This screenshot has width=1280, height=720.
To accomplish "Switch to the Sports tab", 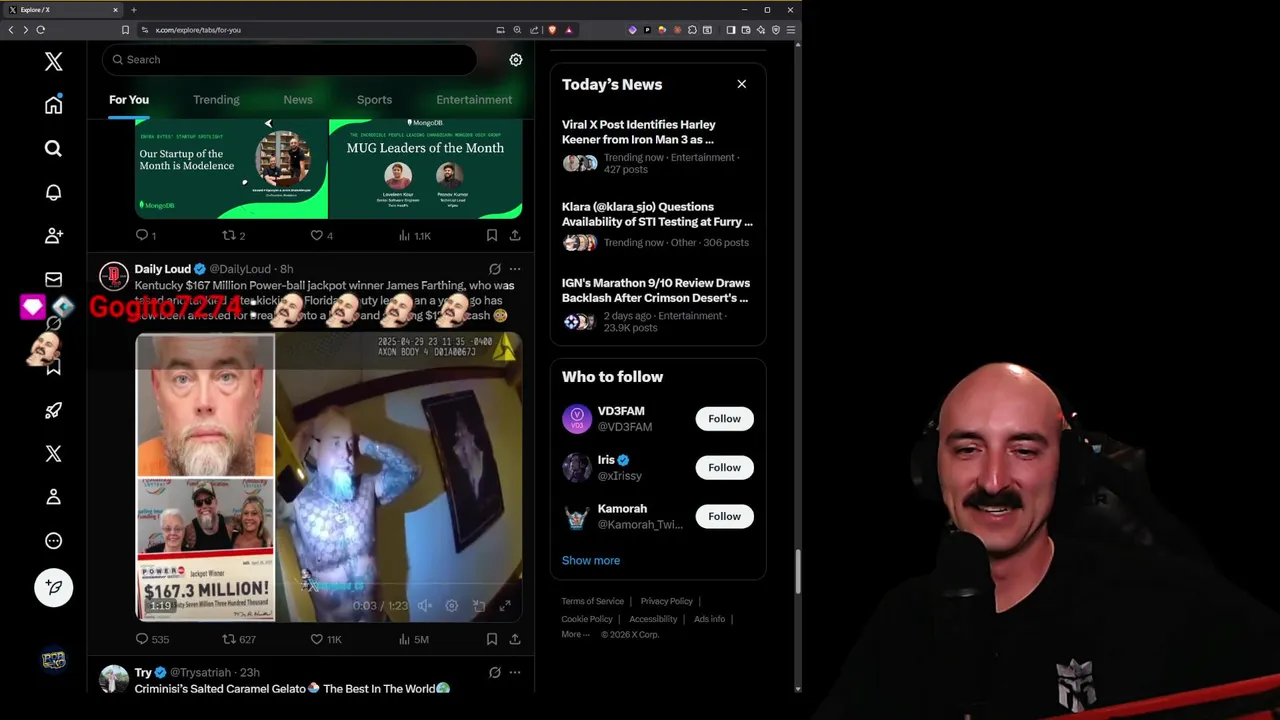I will point(374,100).
